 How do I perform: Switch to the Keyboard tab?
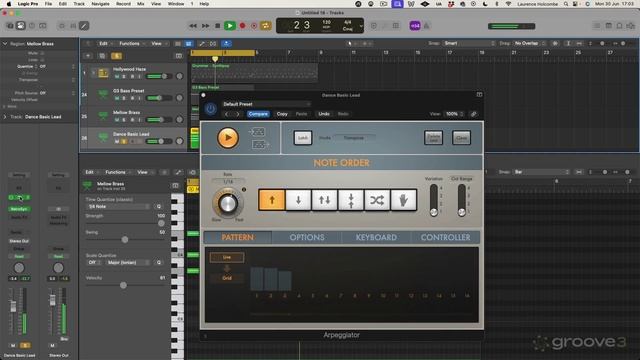point(376,238)
